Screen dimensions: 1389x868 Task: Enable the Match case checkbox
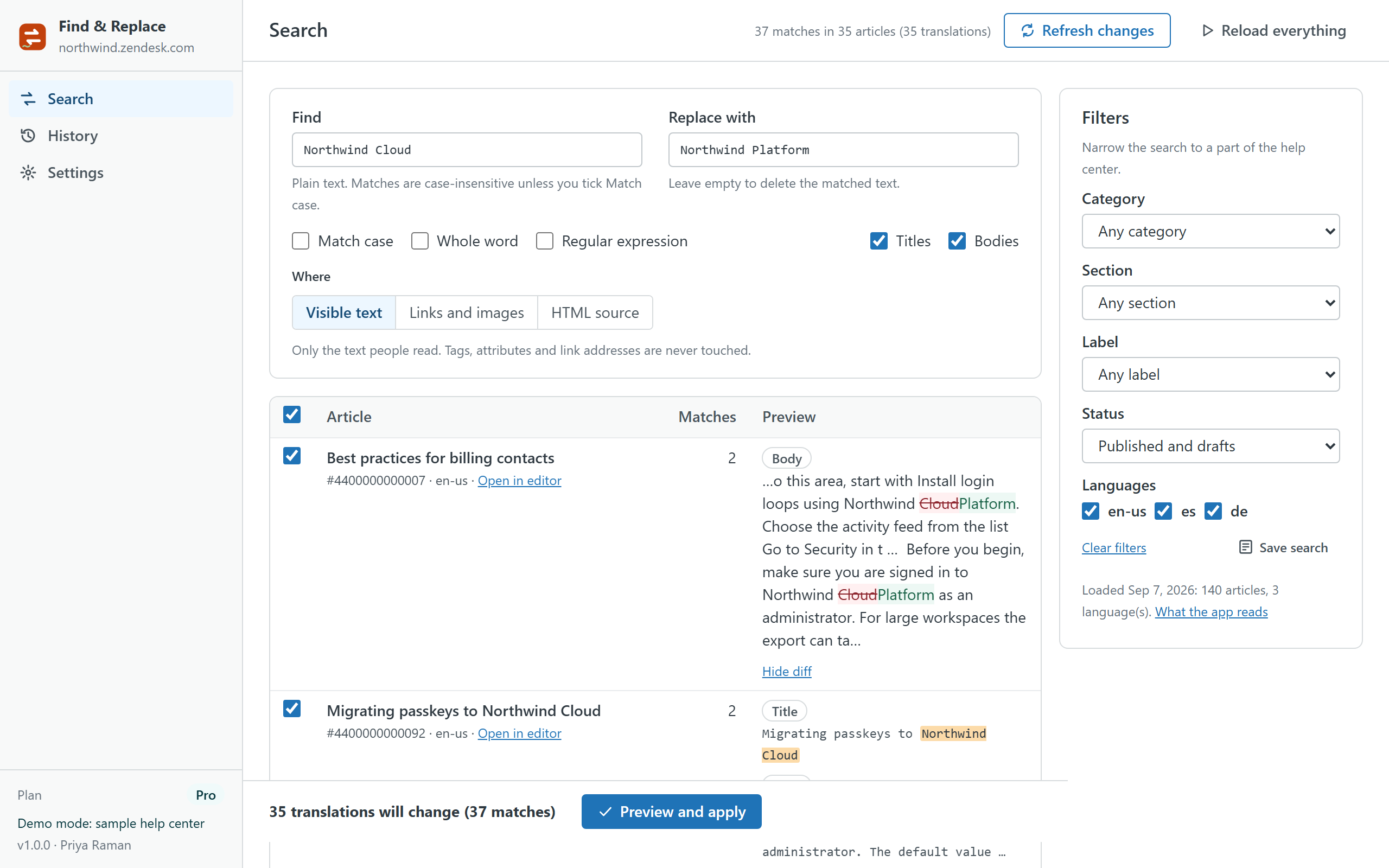coord(301,241)
